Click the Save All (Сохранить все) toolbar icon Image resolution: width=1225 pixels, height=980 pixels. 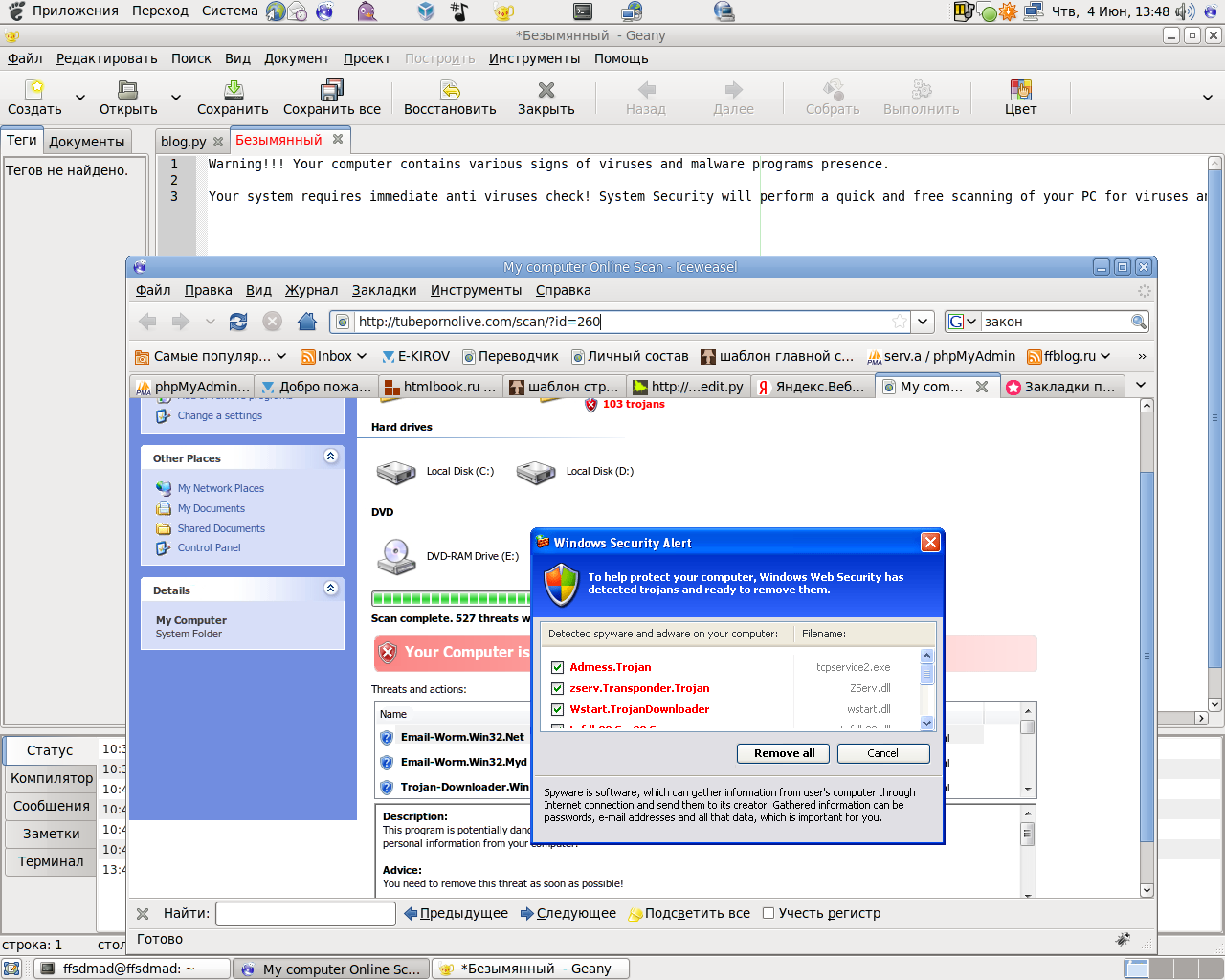[x=331, y=90]
